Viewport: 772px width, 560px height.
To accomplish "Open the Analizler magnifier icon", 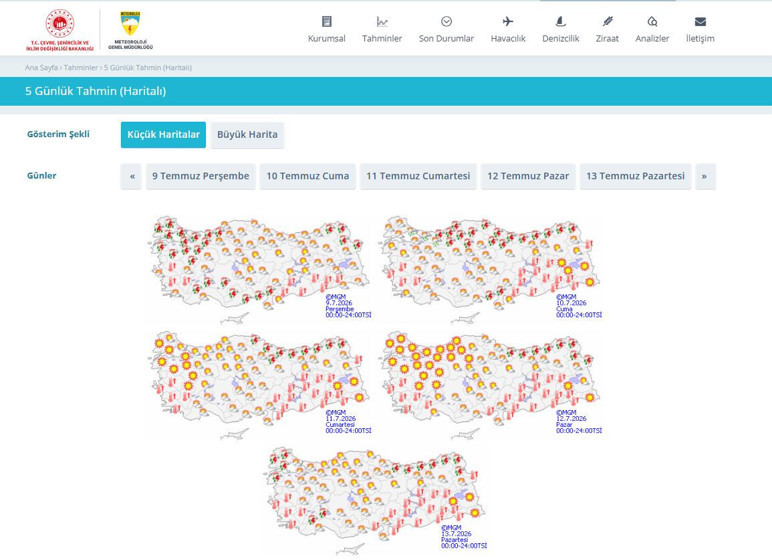I will (652, 22).
